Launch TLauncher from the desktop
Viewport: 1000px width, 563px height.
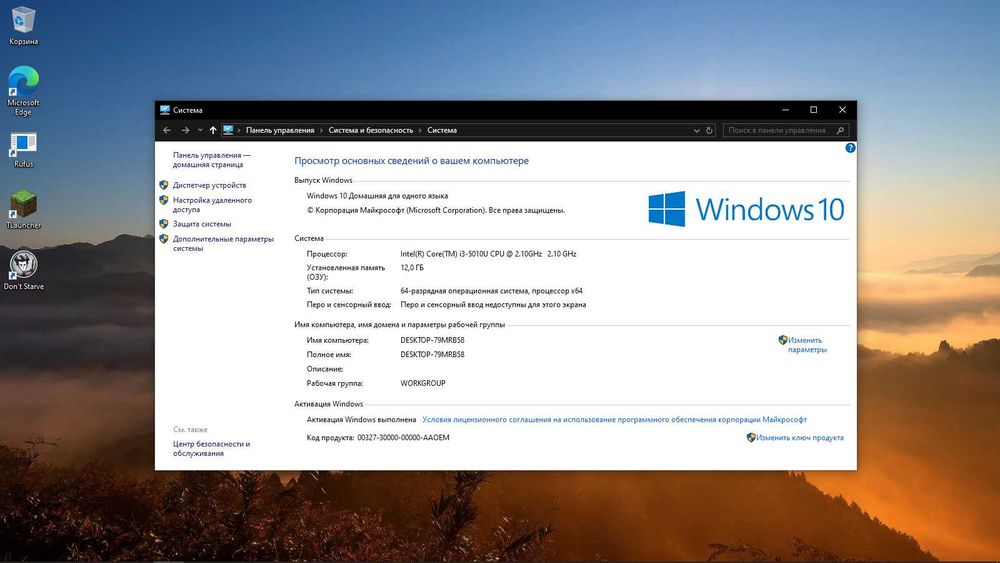pos(24,210)
